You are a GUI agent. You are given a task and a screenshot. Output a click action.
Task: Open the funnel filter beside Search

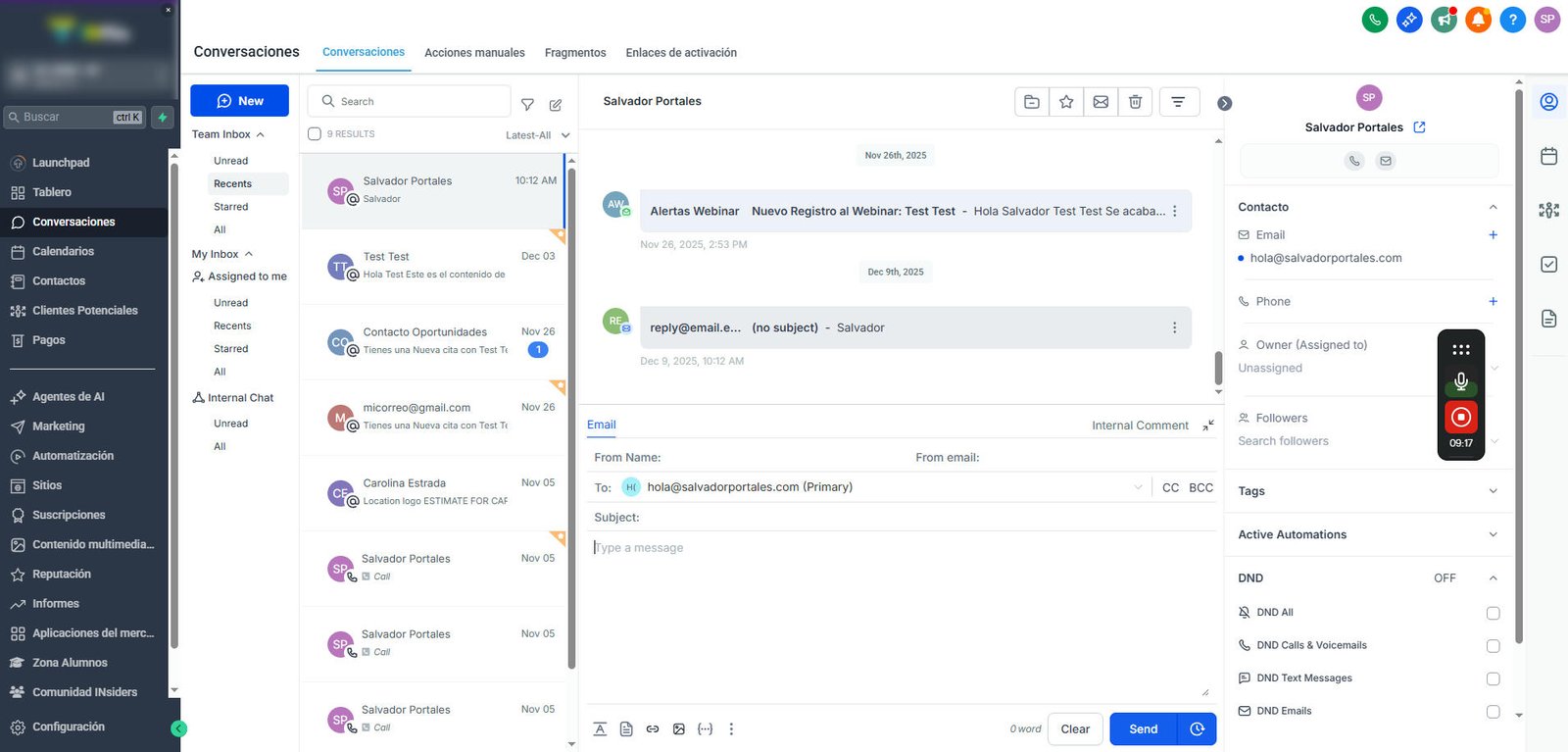click(x=527, y=104)
